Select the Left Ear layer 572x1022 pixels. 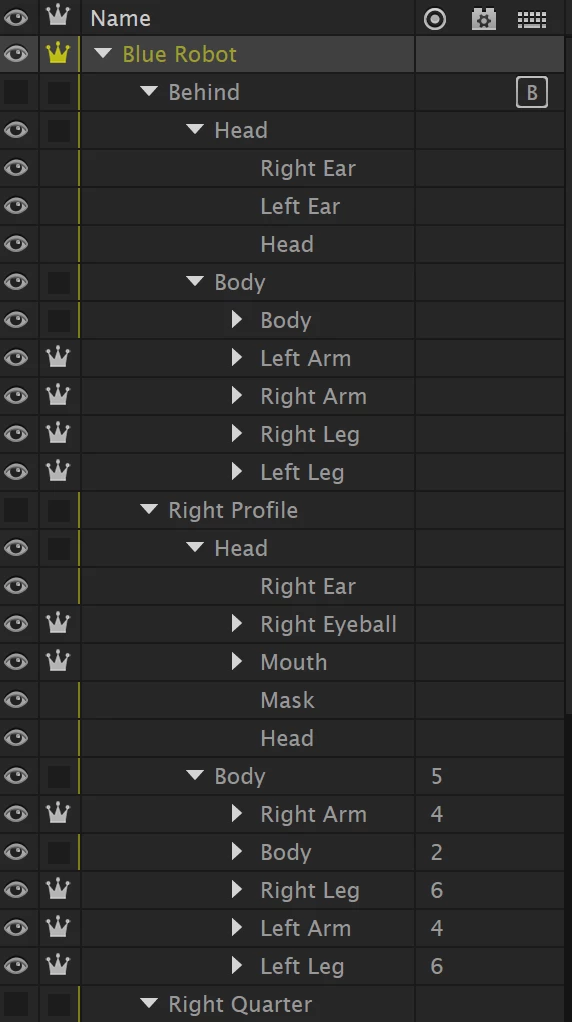pyautogui.click(x=300, y=206)
